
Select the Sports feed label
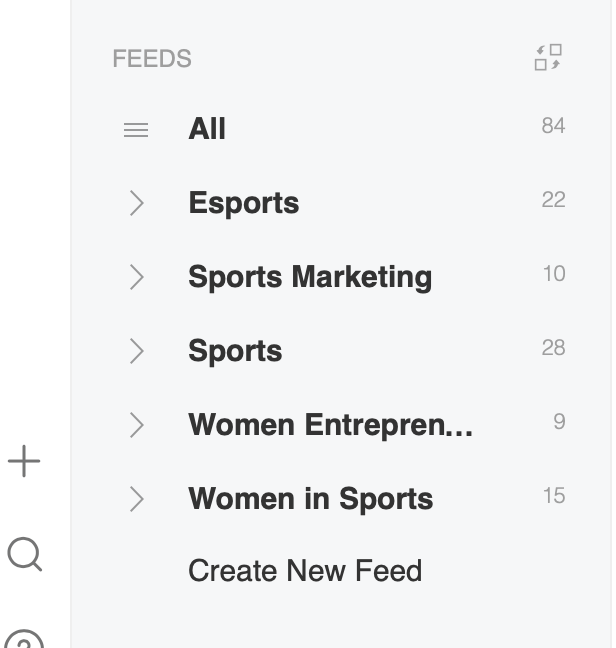tap(235, 351)
